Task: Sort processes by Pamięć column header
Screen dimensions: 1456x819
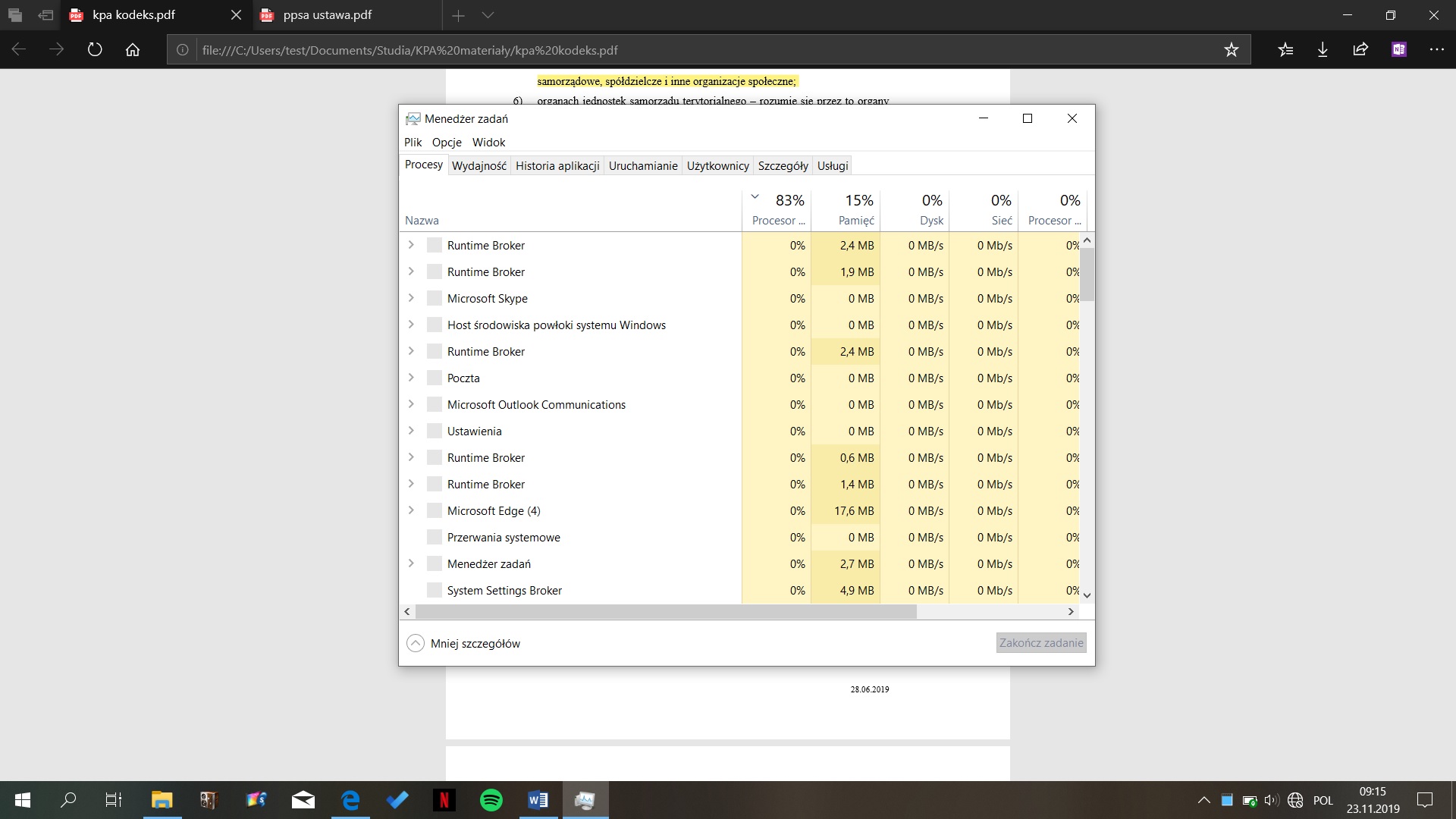Action: pos(855,209)
